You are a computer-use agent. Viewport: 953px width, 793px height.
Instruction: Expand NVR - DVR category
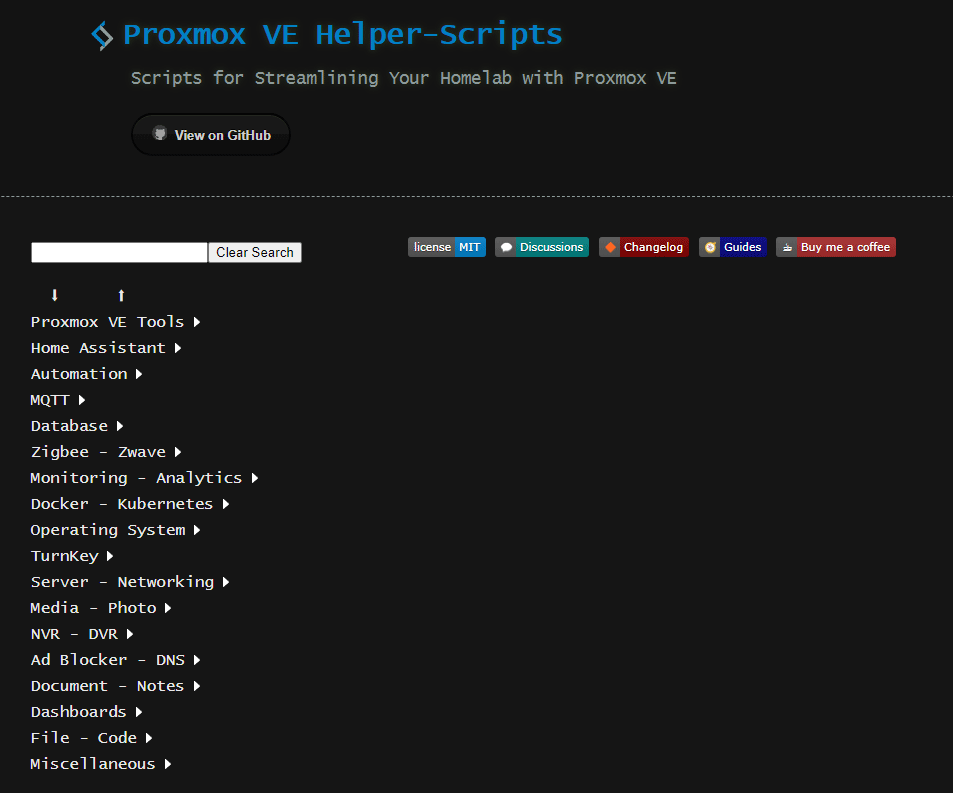[x=82, y=634]
